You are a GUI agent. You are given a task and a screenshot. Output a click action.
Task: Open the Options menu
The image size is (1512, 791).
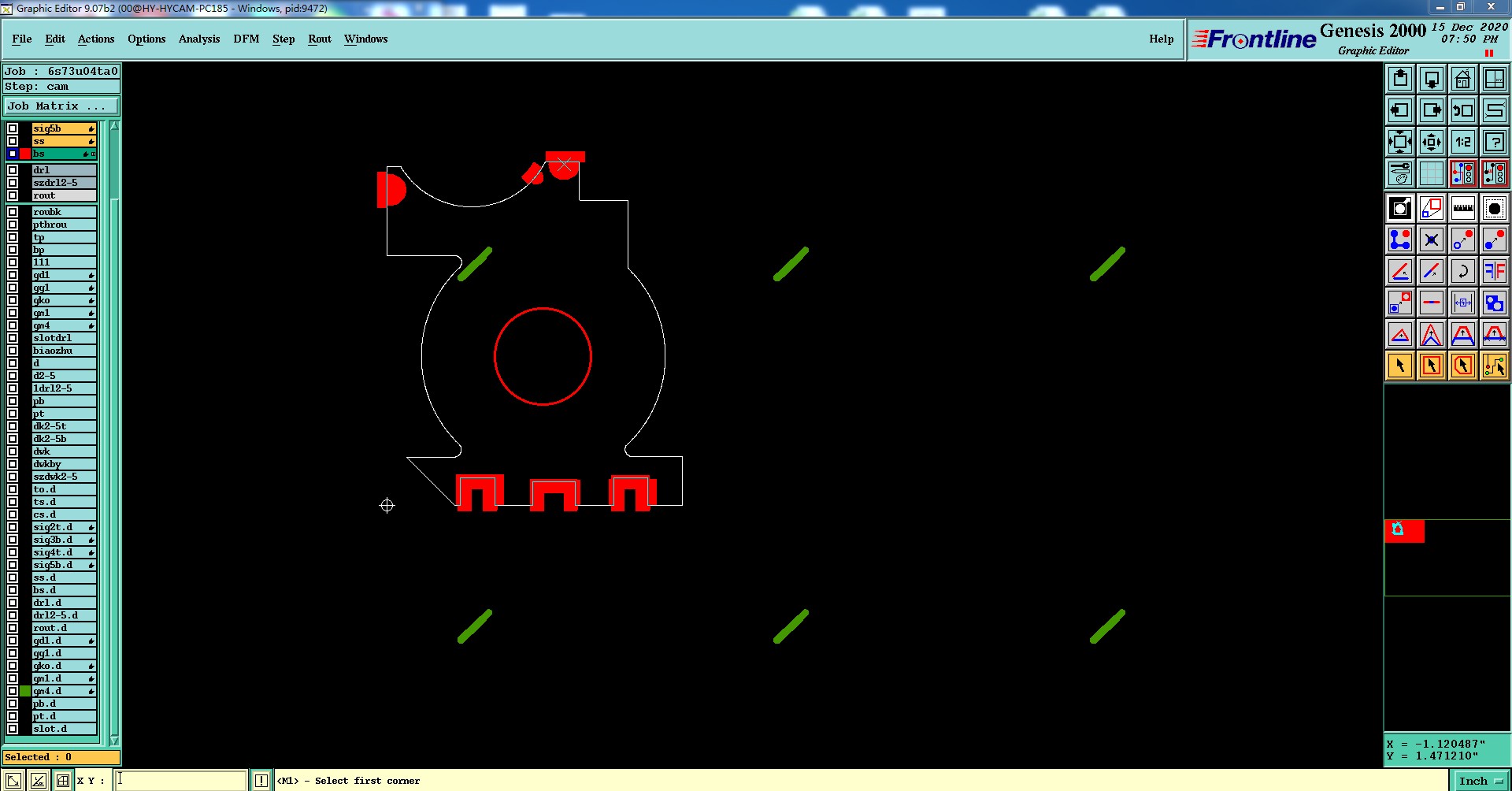point(146,39)
